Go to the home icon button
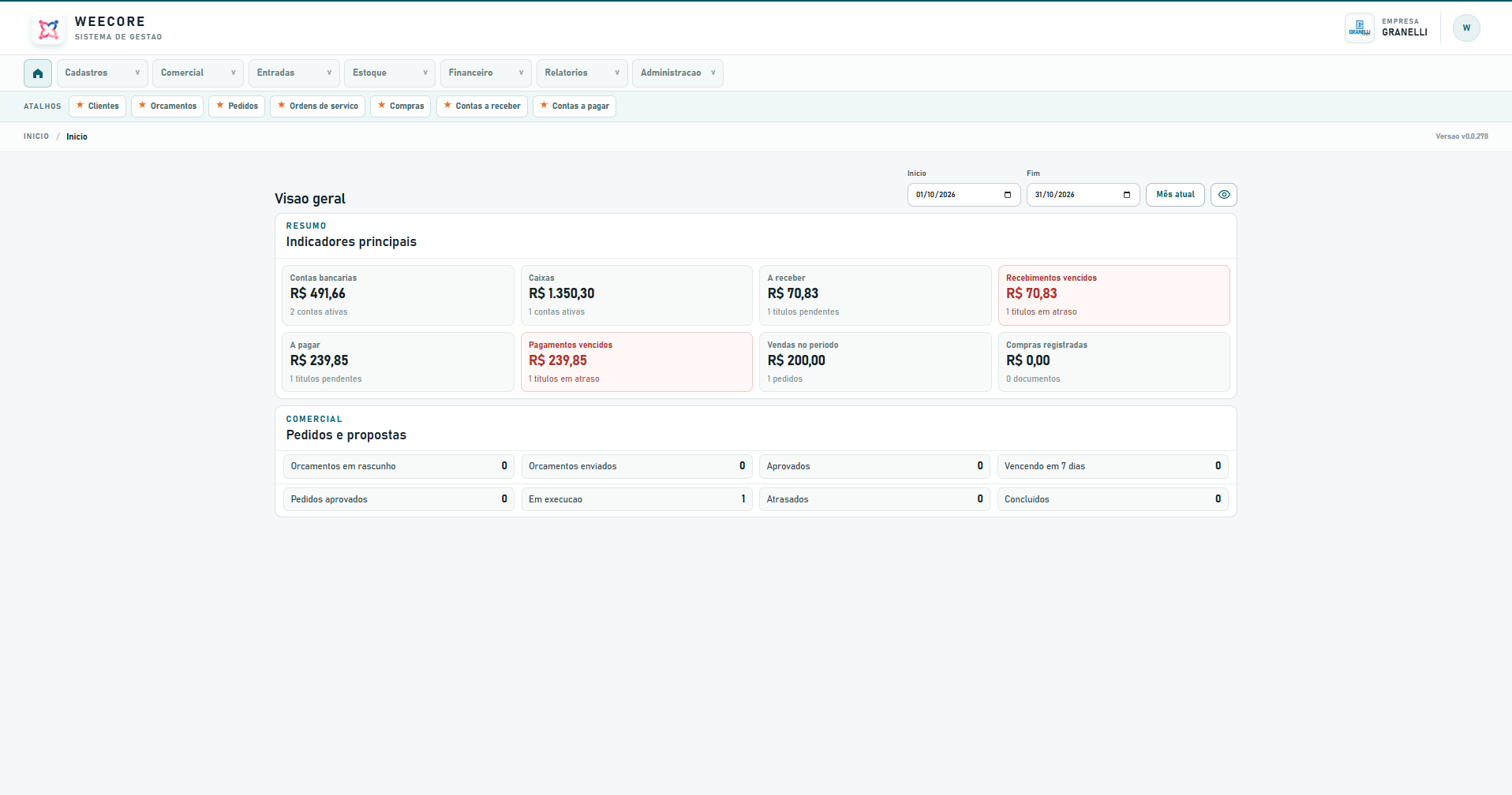The height and width of the screenshot is (795, 1512). click(38, 73)
